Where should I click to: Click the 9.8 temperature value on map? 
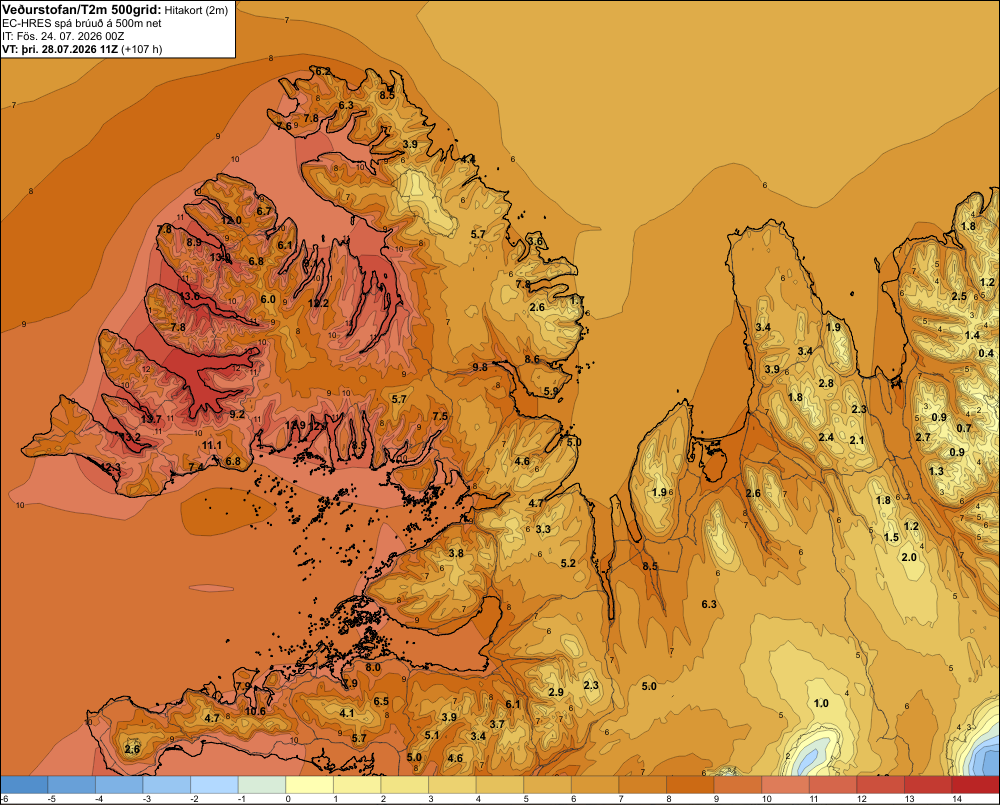coord(480,367)
